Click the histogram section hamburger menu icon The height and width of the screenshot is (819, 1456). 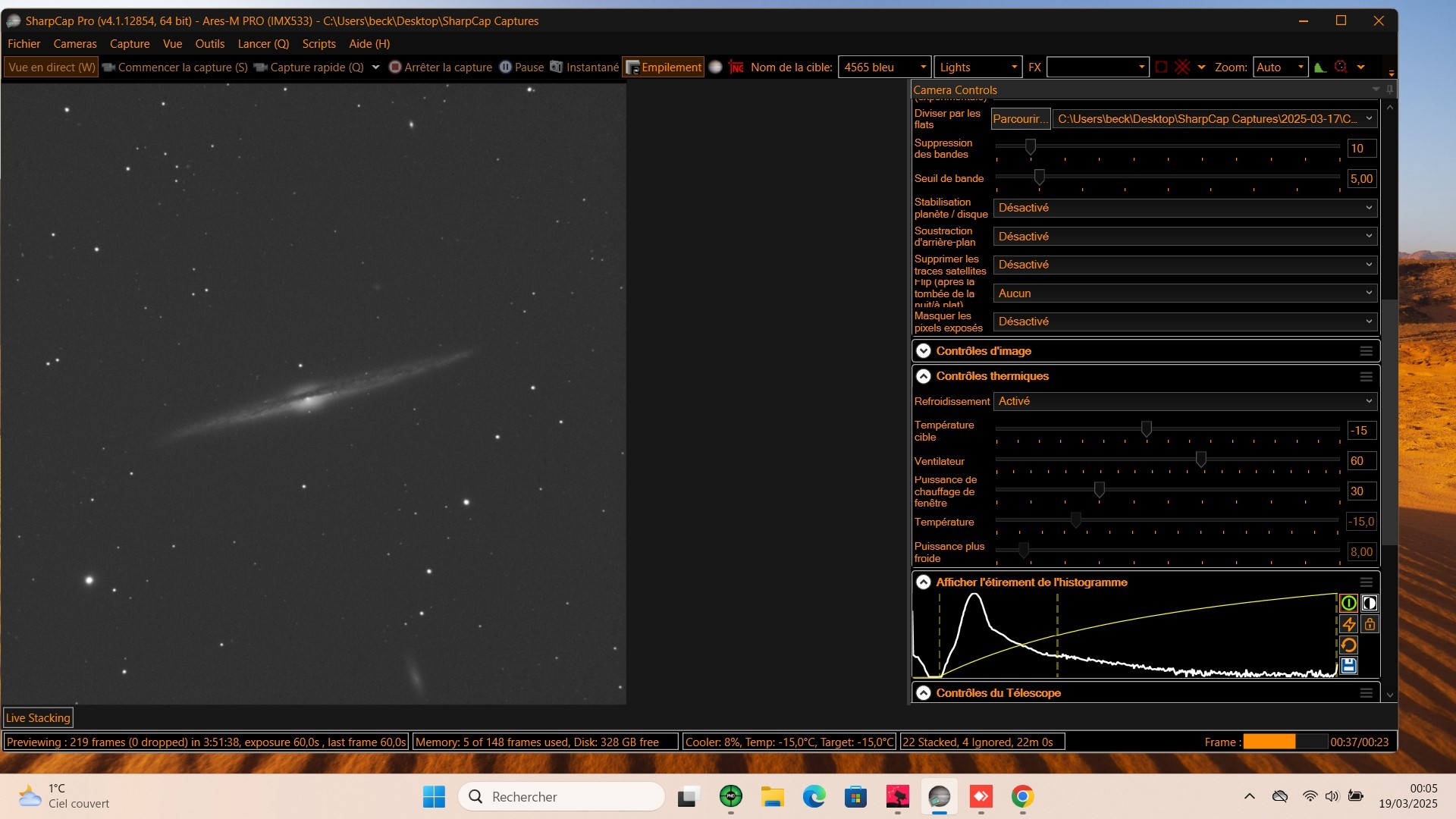1366,582
